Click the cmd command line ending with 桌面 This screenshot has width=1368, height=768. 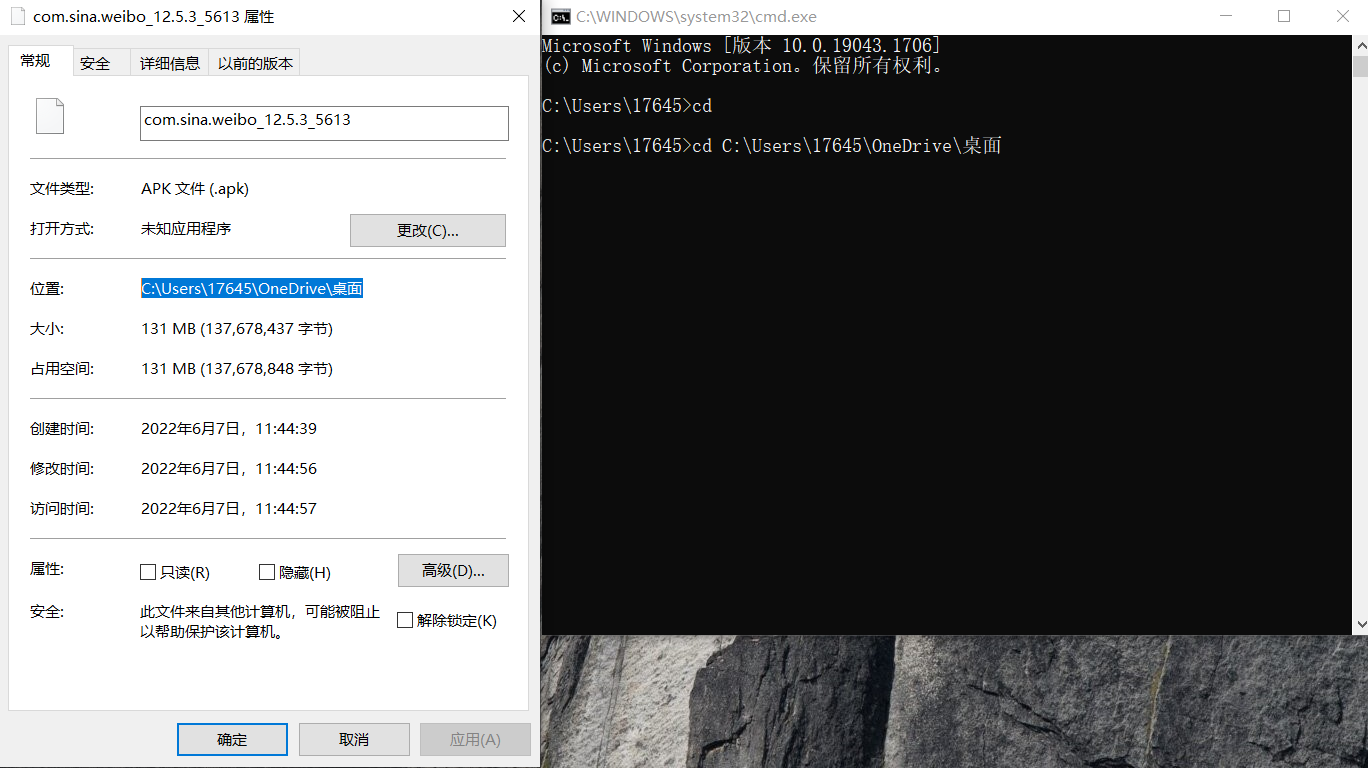pyautogui.click(x=772, y=146)
